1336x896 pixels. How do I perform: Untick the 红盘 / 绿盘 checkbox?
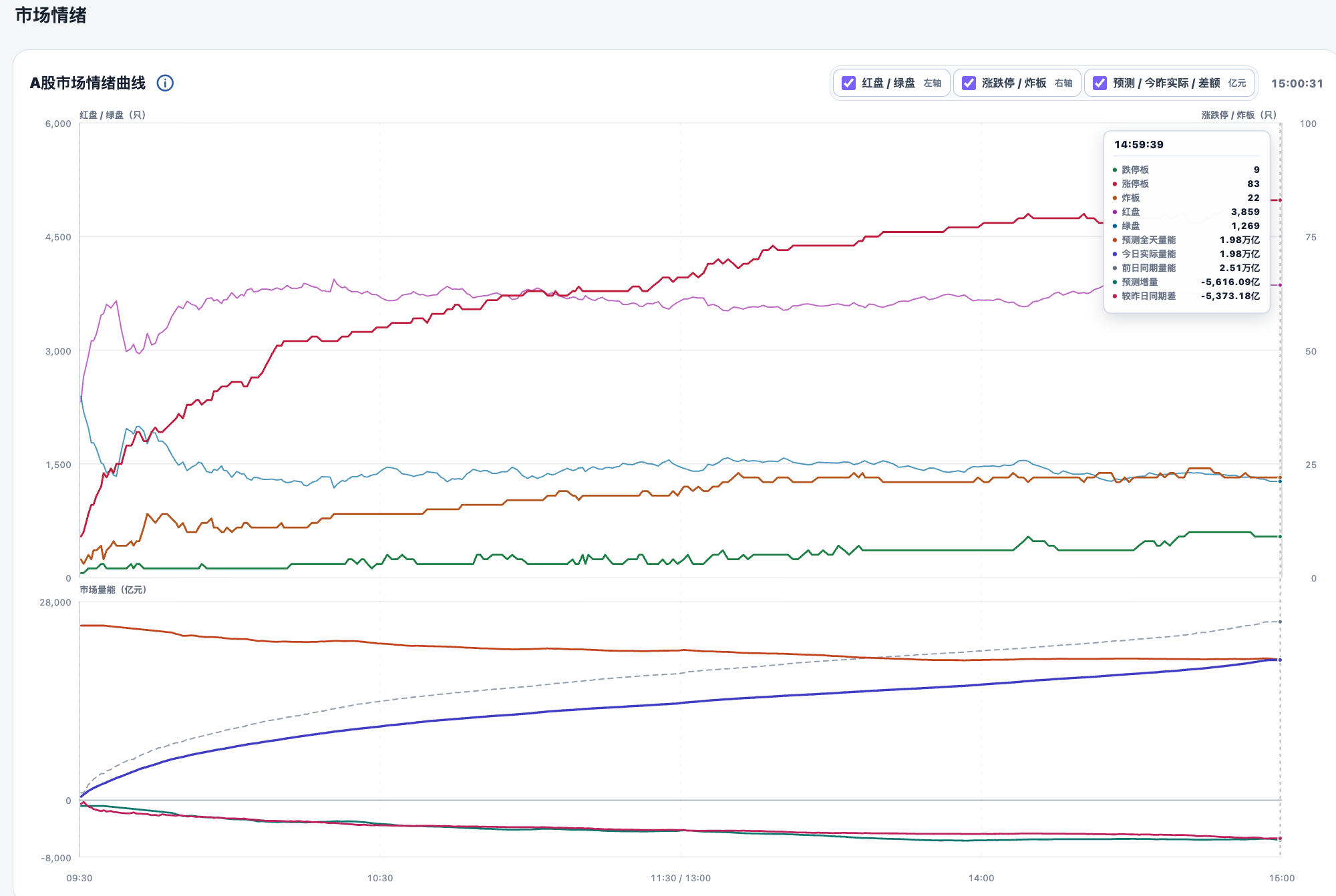(x=848, y=83)
